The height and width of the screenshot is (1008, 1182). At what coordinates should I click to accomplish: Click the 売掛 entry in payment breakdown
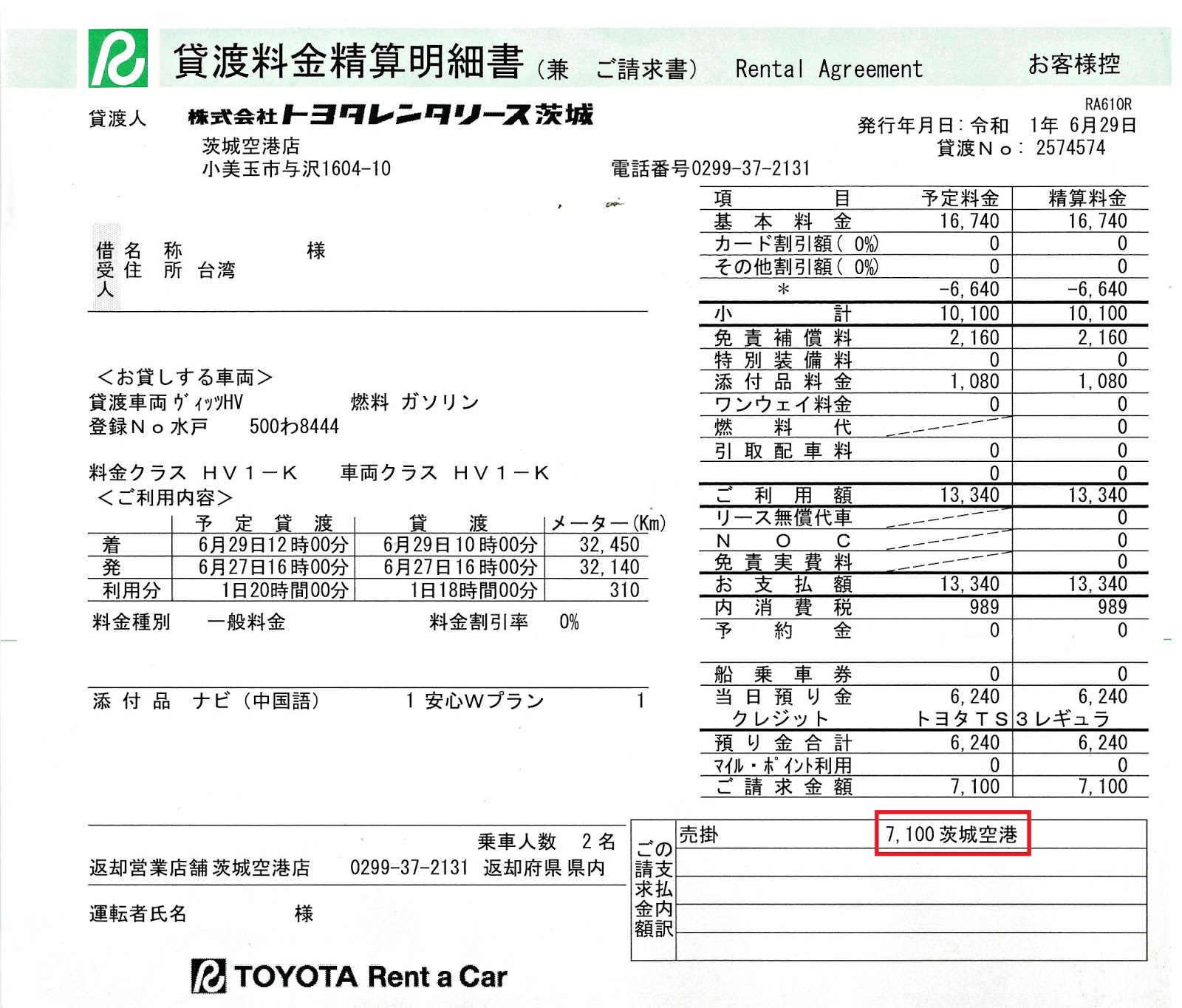(x=699, y=835)
